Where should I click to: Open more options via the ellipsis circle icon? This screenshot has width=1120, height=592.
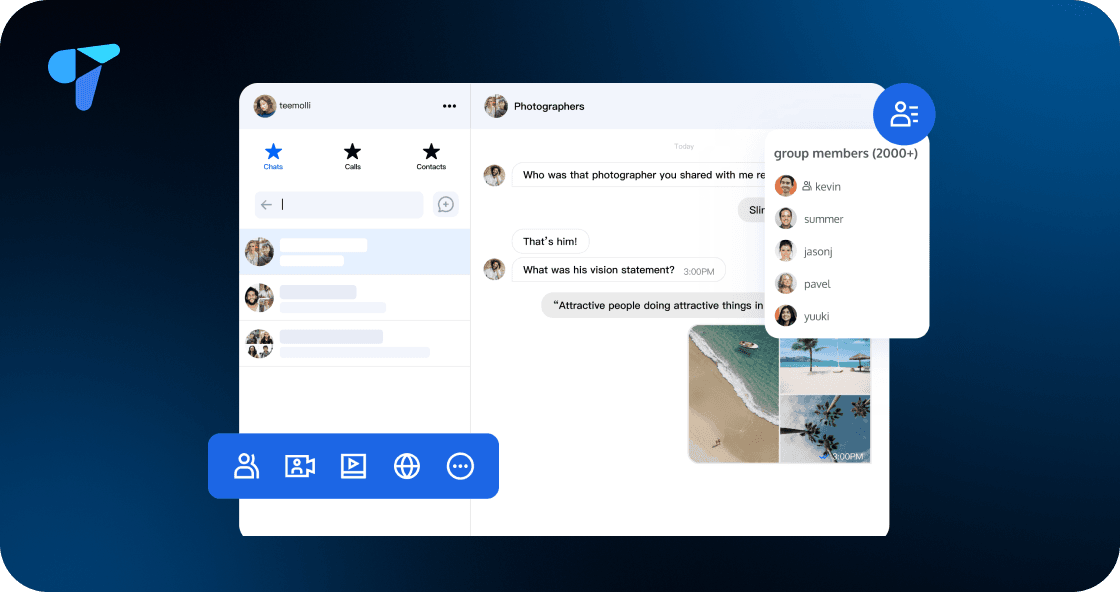pos(460,466)
